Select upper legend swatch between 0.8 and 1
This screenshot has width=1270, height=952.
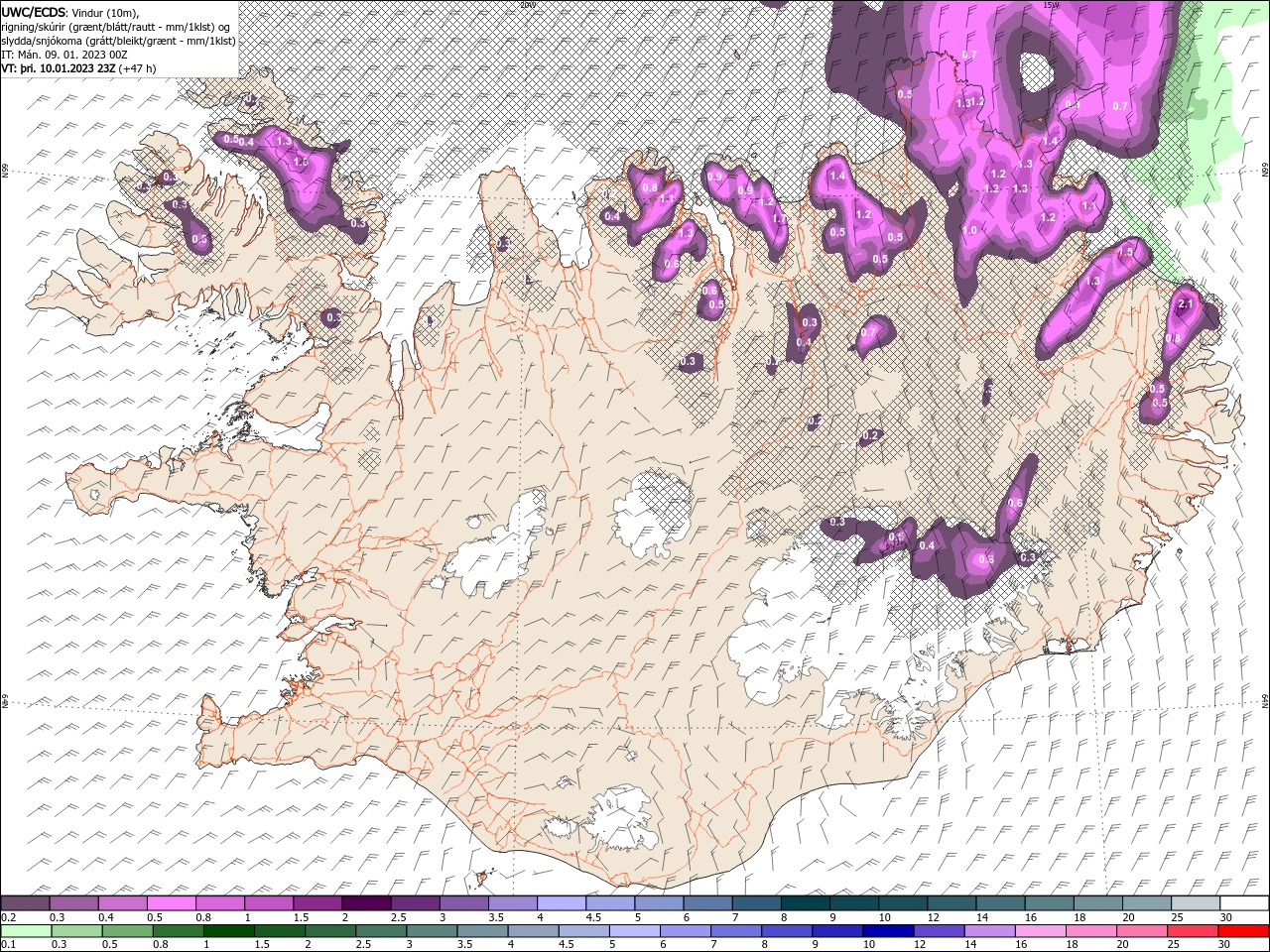click(x=220, y=903)
